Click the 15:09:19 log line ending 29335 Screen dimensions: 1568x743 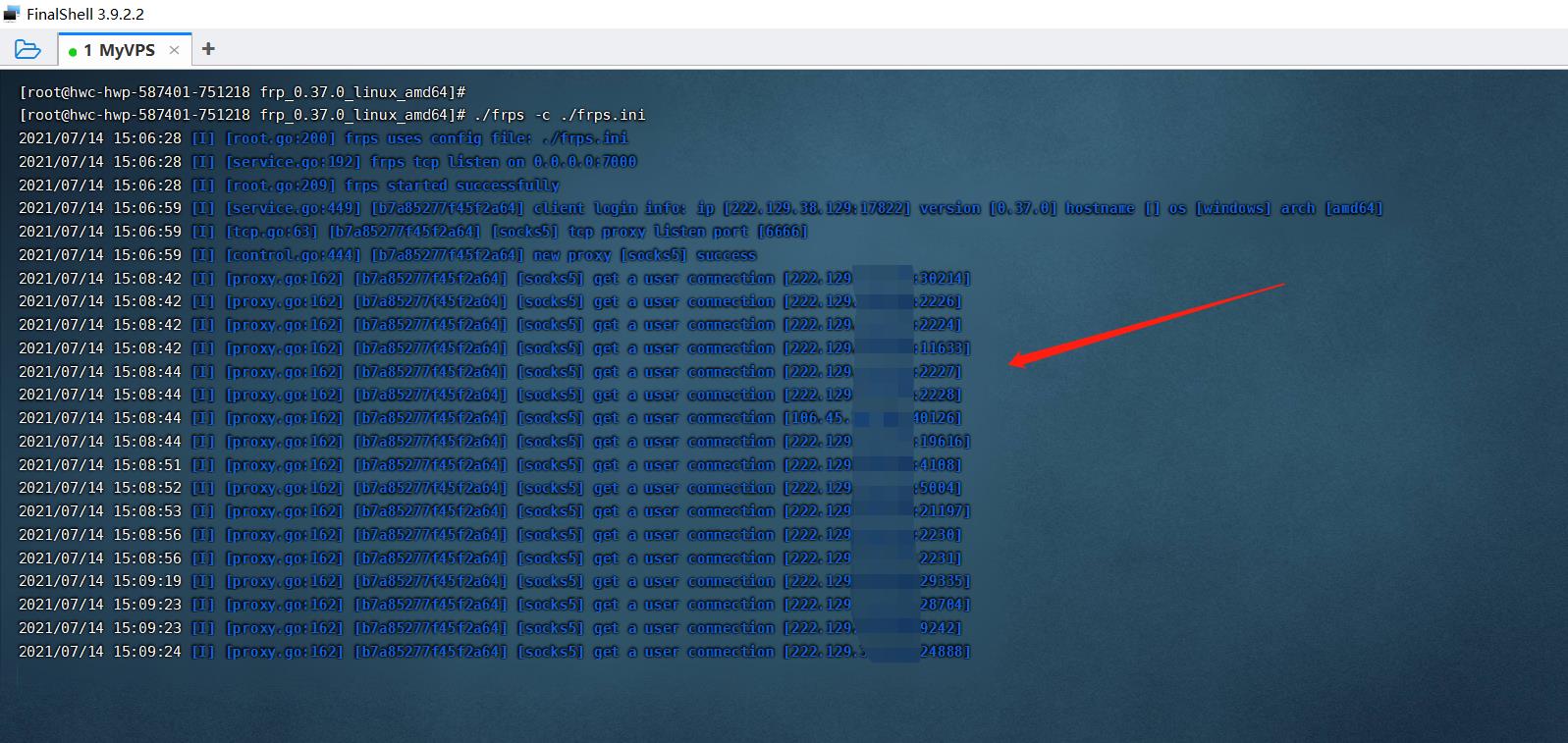[495, 581]
